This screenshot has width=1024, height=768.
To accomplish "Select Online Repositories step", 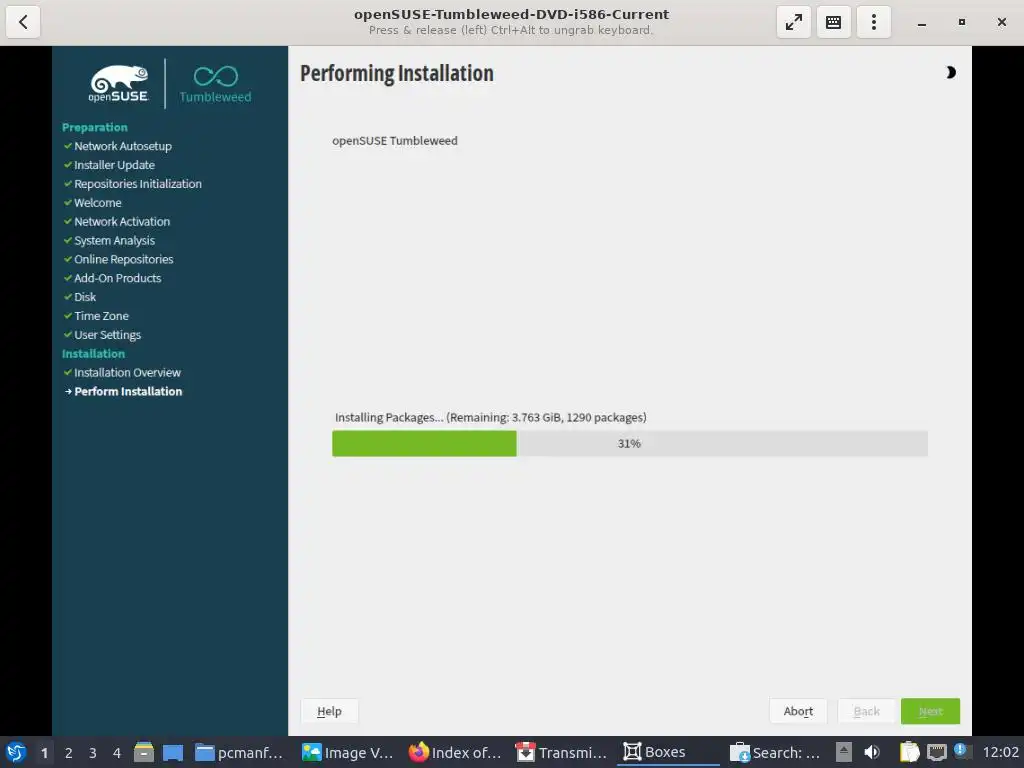I will click(x=123, y=259).
